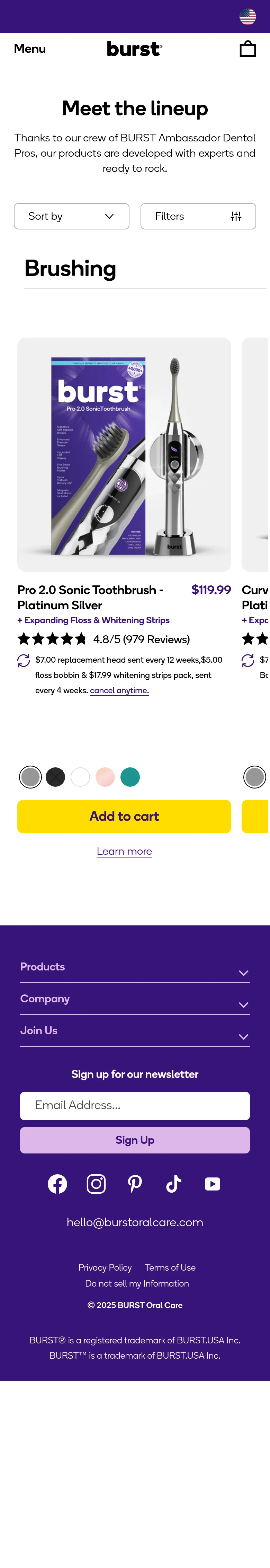Image resolution: width=270 pixels, height=1568 pixels.
Task: Open the shopping bag cart icon
Action: coord(247,49)
